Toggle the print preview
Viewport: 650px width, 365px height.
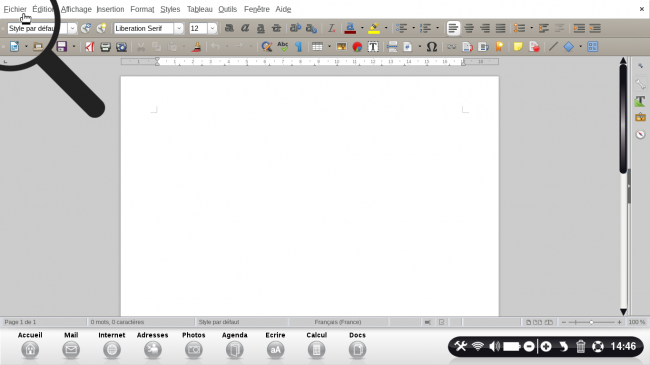tap(121, 46)
